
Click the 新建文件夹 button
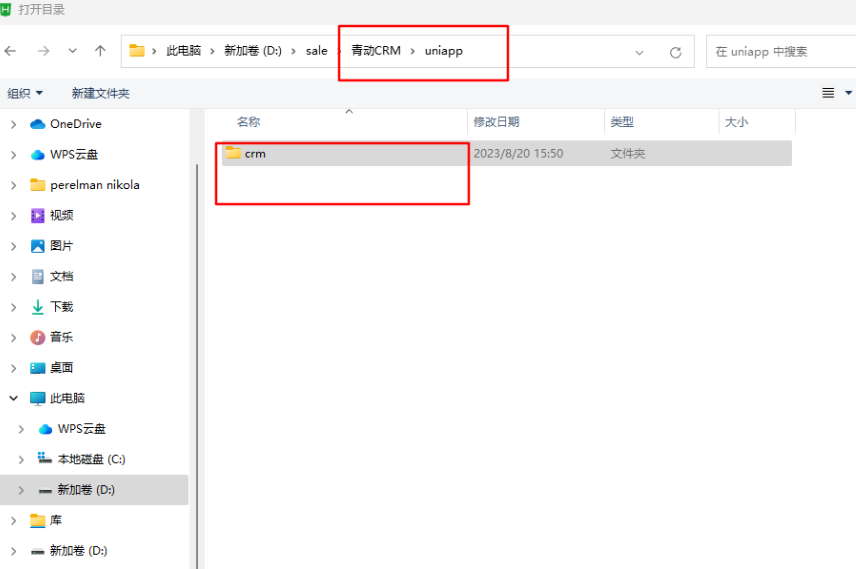(x=100, y=93)
